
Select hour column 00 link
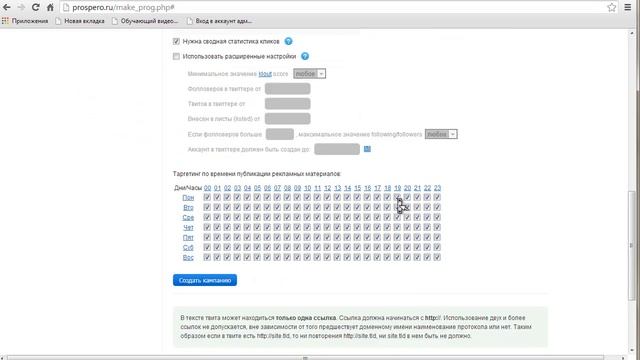coord(207,188)
